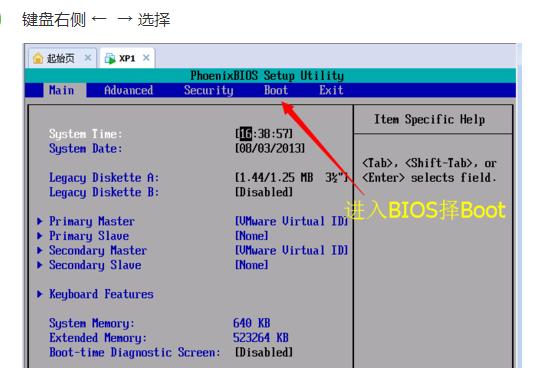556x368 pixels.
Task: Select the highlighted hour field in System Time
Action: pyautogui.click(x=246, y=134)
